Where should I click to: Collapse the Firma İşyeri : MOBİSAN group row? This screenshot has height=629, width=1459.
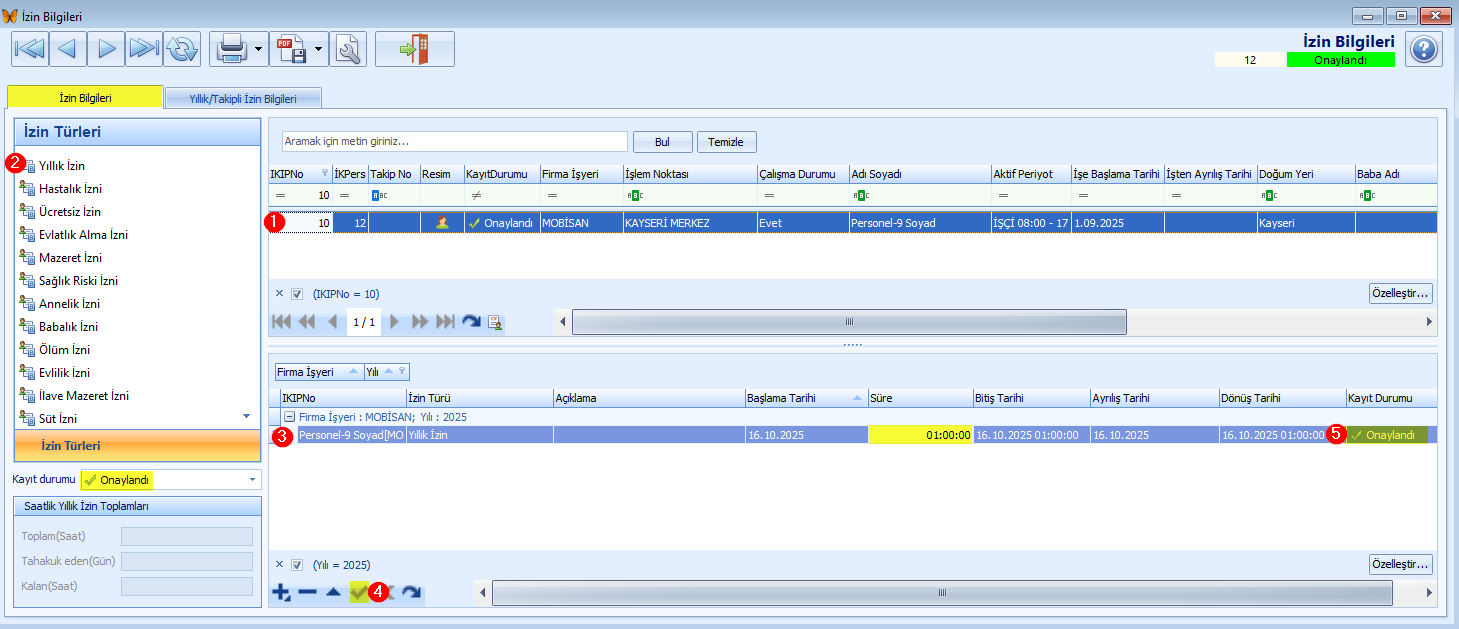pos(289,417)
